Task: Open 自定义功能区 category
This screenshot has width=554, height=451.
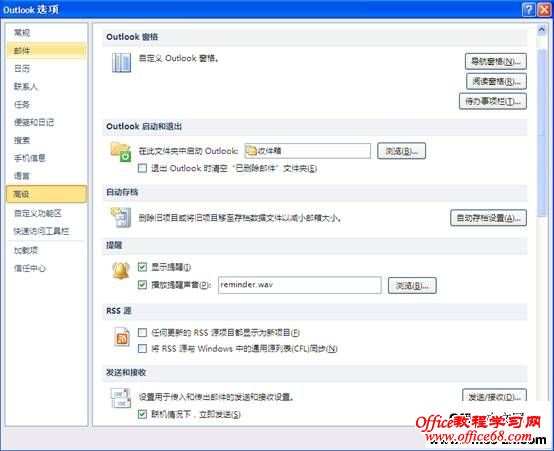Action: (46, 213)
